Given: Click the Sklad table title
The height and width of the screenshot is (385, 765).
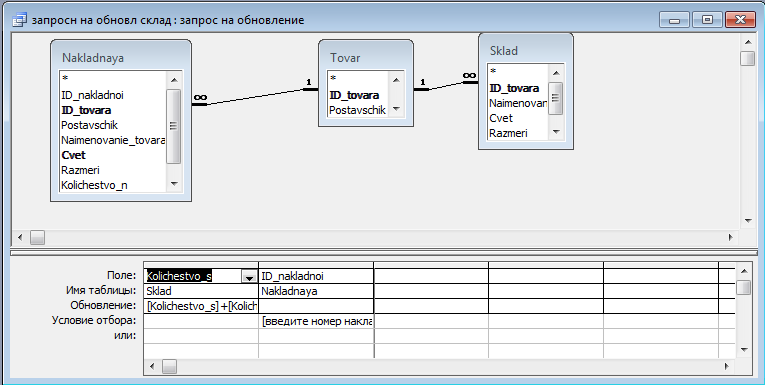Looking at the screenshot, I should (504, 51).
